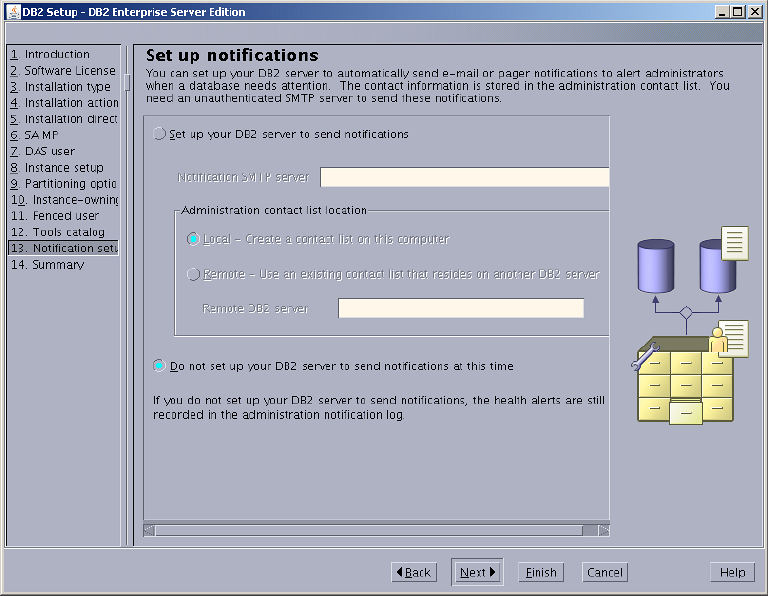The width and height of the screenshot is (768, 596).
Task: Click the 'Set up notifications' heading
Action: coord(232,55)
